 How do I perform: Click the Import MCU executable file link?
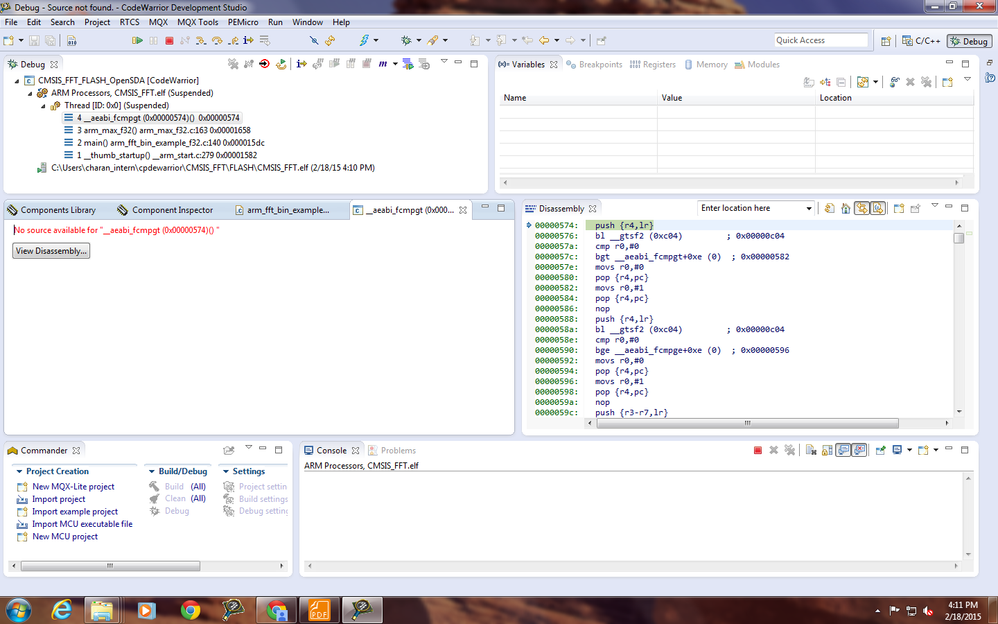coord(82,524)
